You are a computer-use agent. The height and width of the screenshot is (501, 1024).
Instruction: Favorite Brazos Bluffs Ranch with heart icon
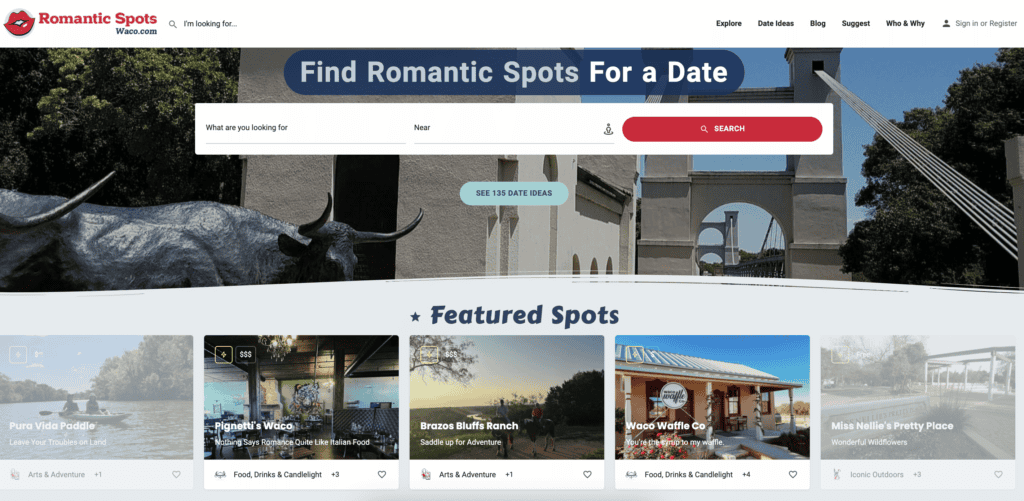[x=587, y=474]
